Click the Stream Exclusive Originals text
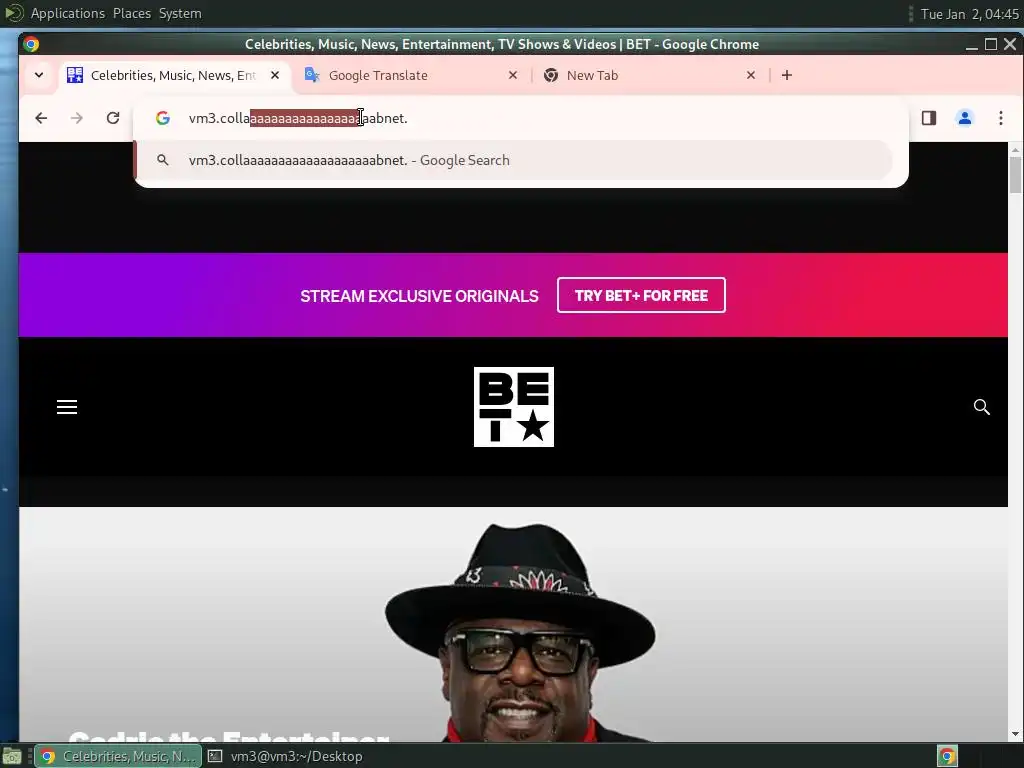The height and width of the screenshot is (768, 1024). [x=419, y=296]
